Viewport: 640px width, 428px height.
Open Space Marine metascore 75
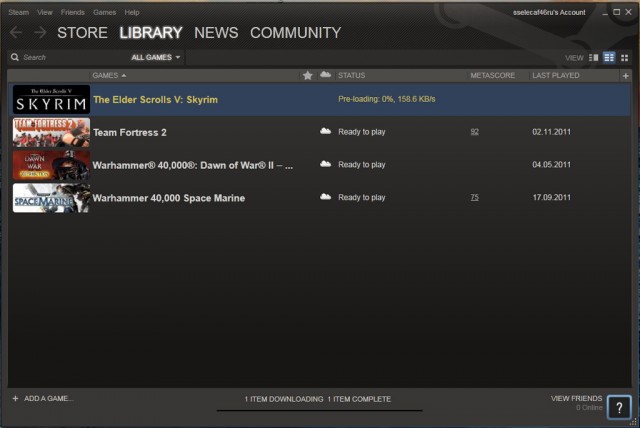click(474, 197)
